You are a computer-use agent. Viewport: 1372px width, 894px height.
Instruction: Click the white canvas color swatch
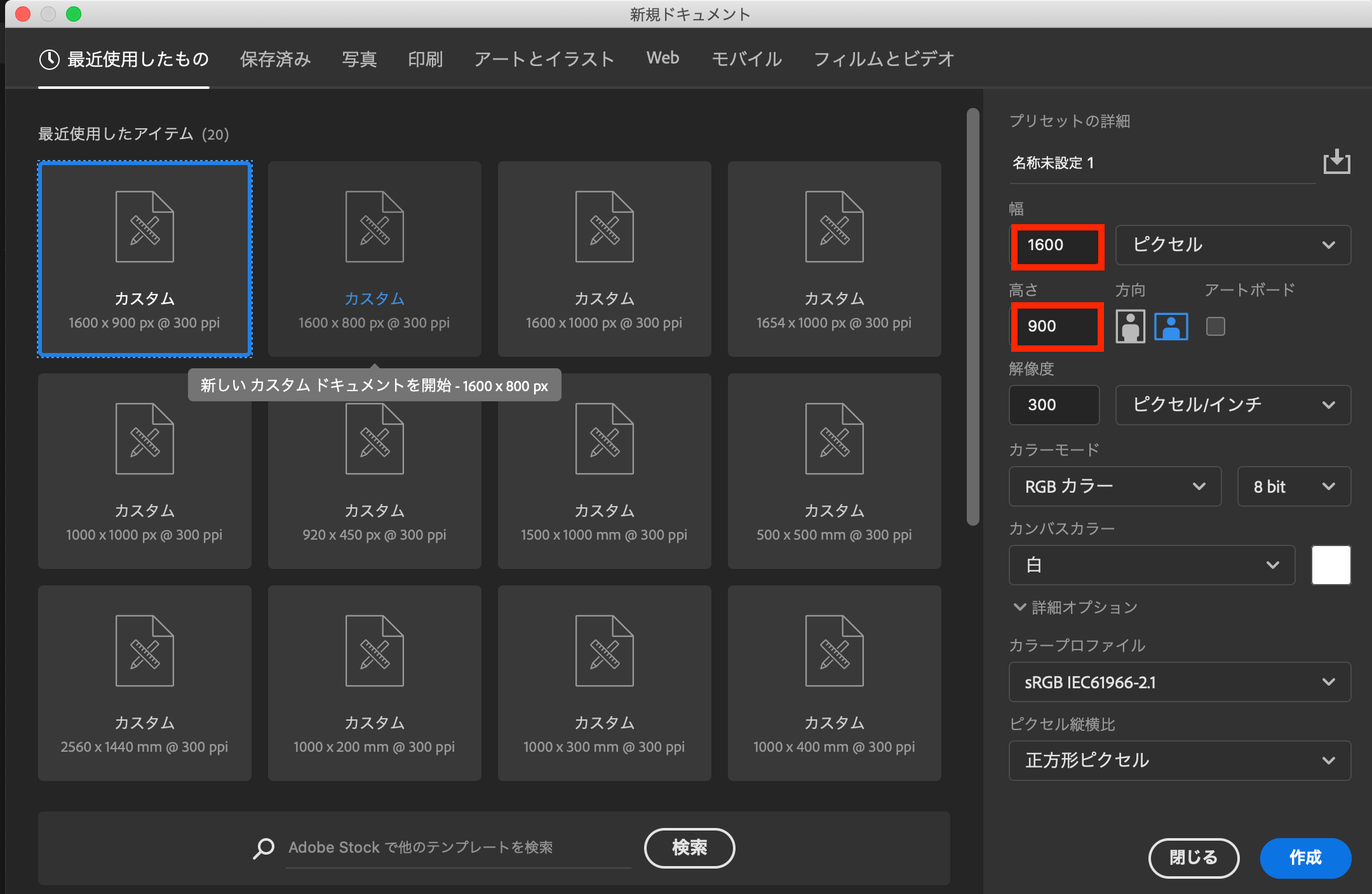pos(1331,565)
